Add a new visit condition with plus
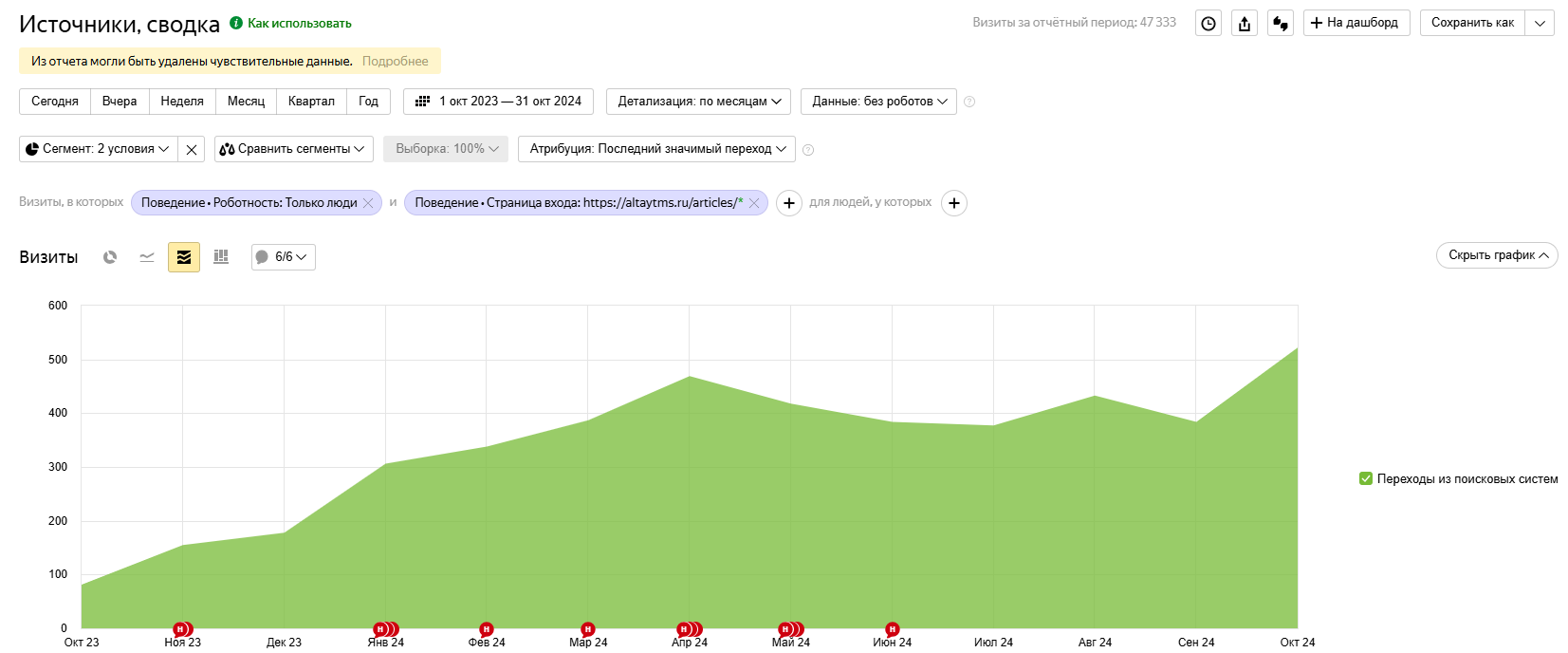Screen dimensions: 1568x653 (788, 203)
